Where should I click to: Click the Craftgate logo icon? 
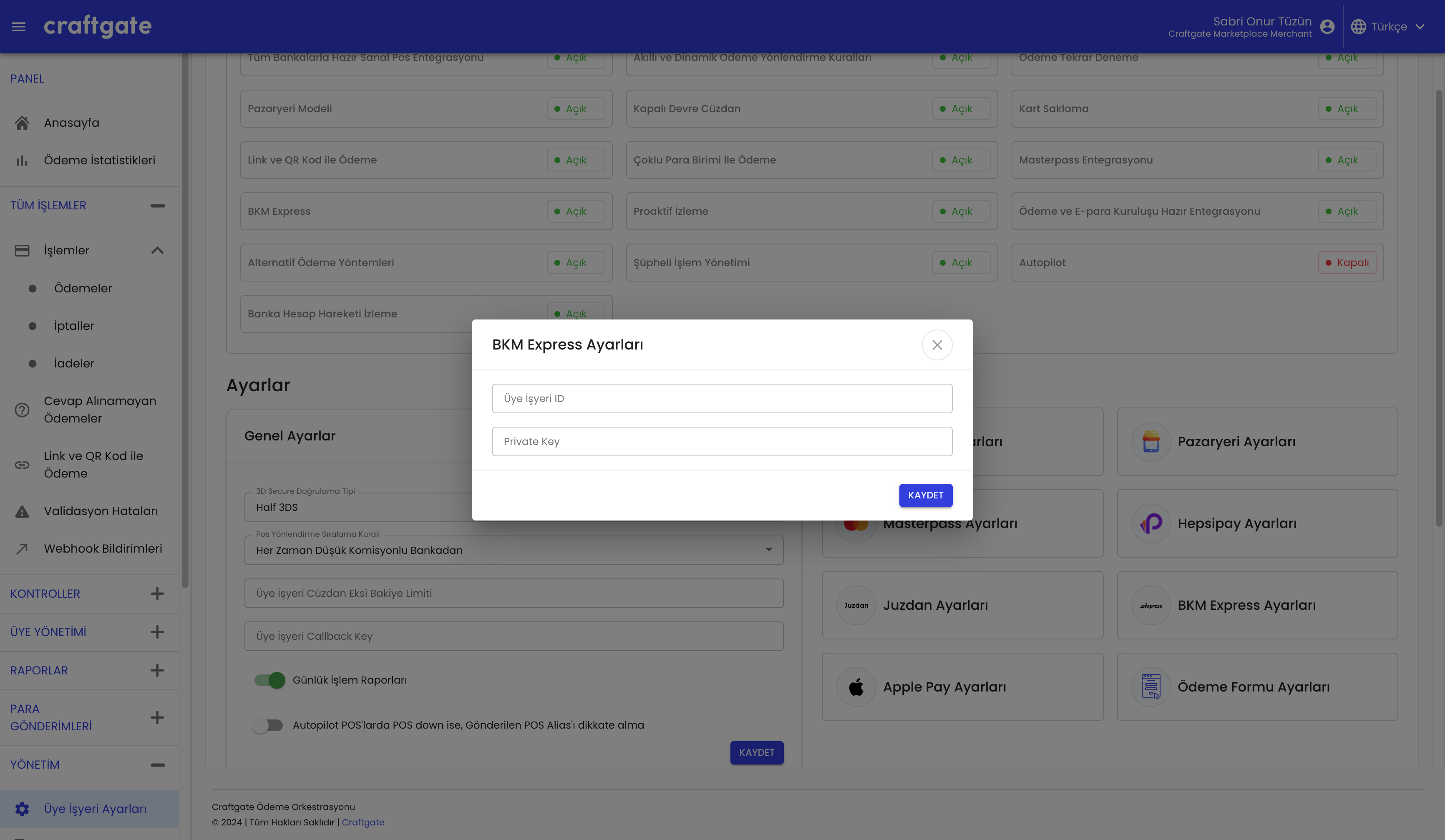[x=97, y=26]
